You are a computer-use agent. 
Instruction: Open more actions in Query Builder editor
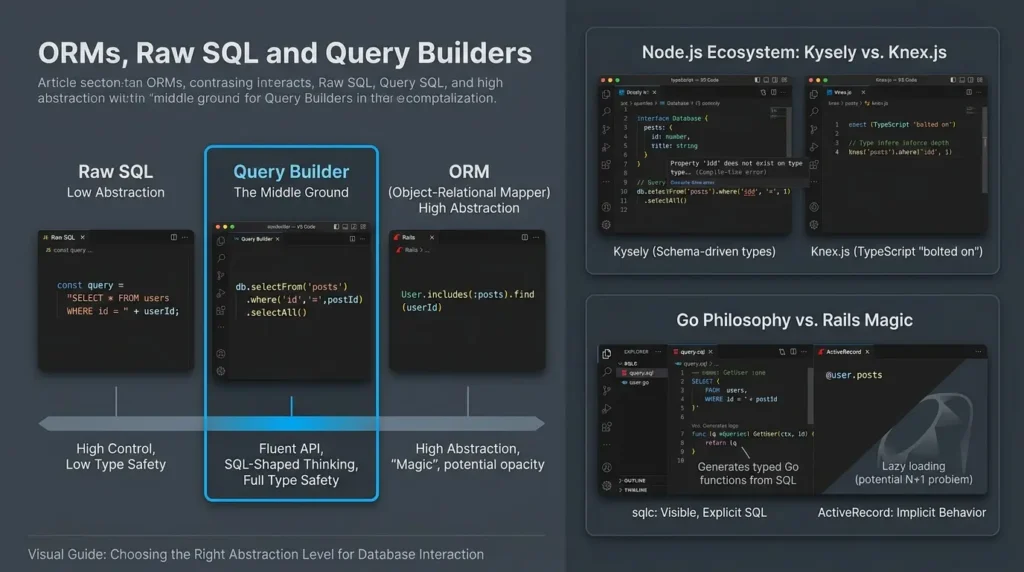click(x=362, y=239)
